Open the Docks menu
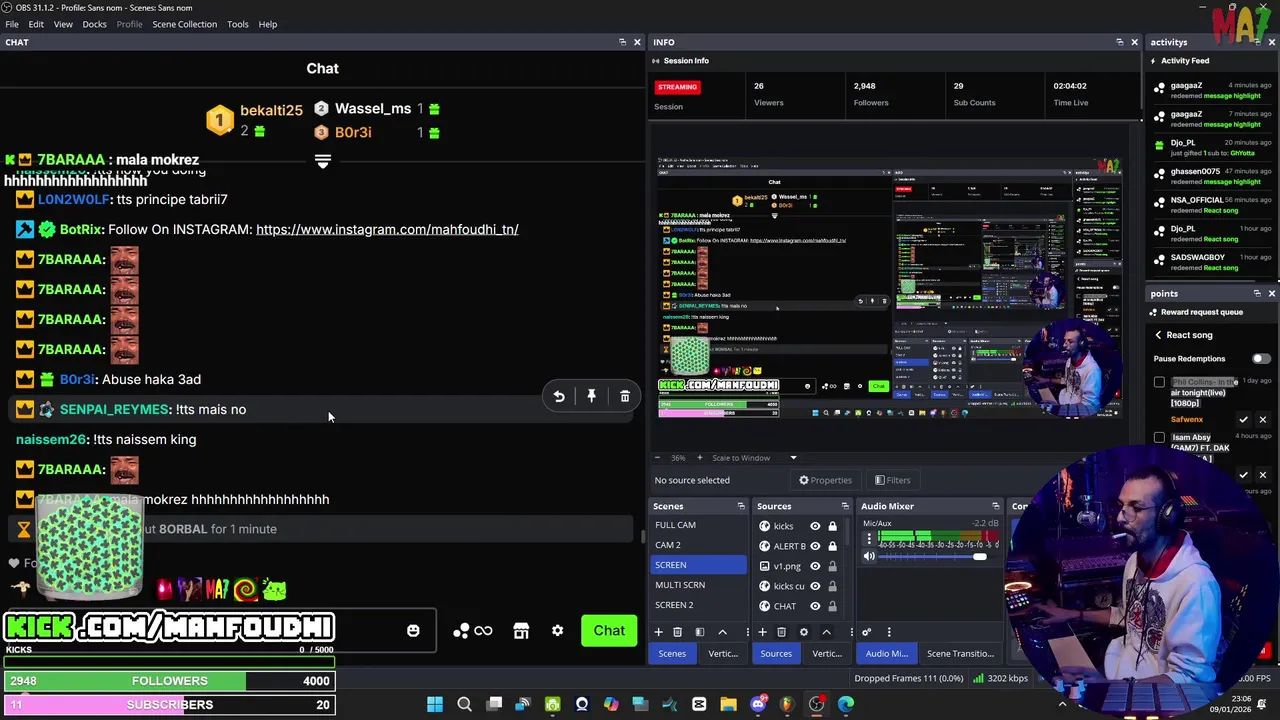 [94, 24]
